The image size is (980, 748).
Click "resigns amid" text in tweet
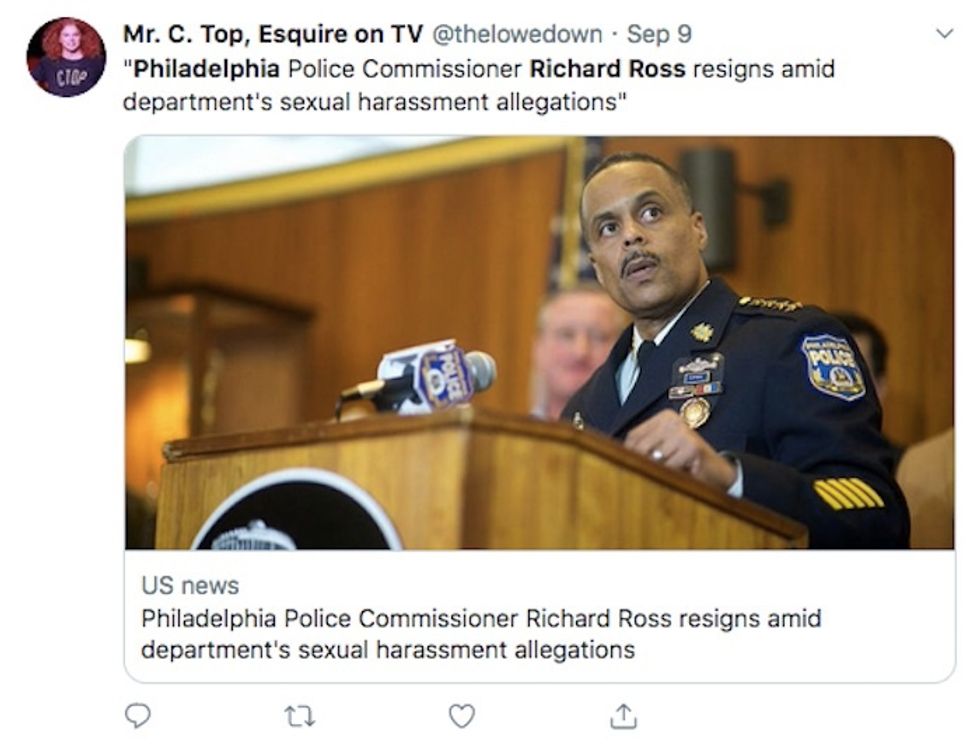coord(764,69)
